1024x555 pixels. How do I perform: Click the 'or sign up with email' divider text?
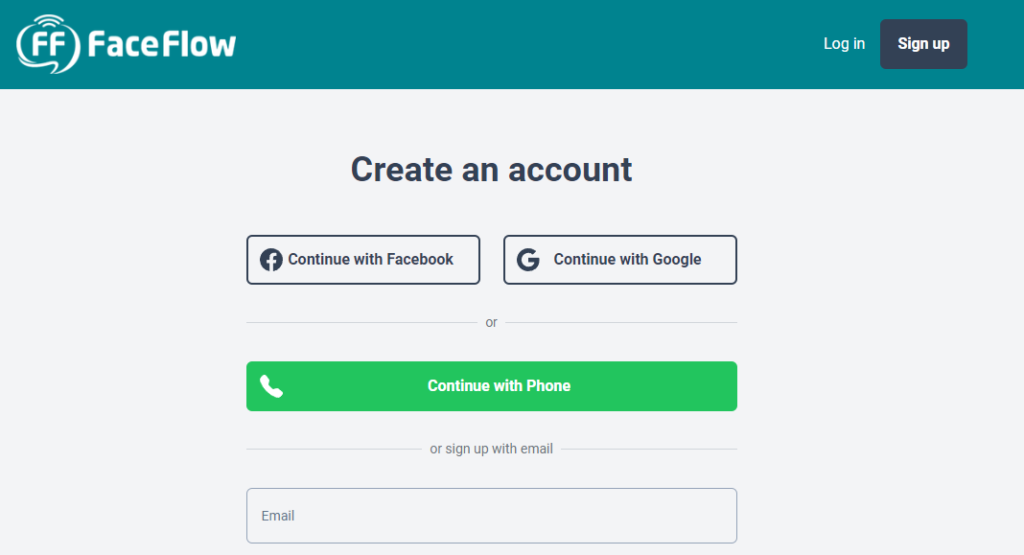point(491,449)
